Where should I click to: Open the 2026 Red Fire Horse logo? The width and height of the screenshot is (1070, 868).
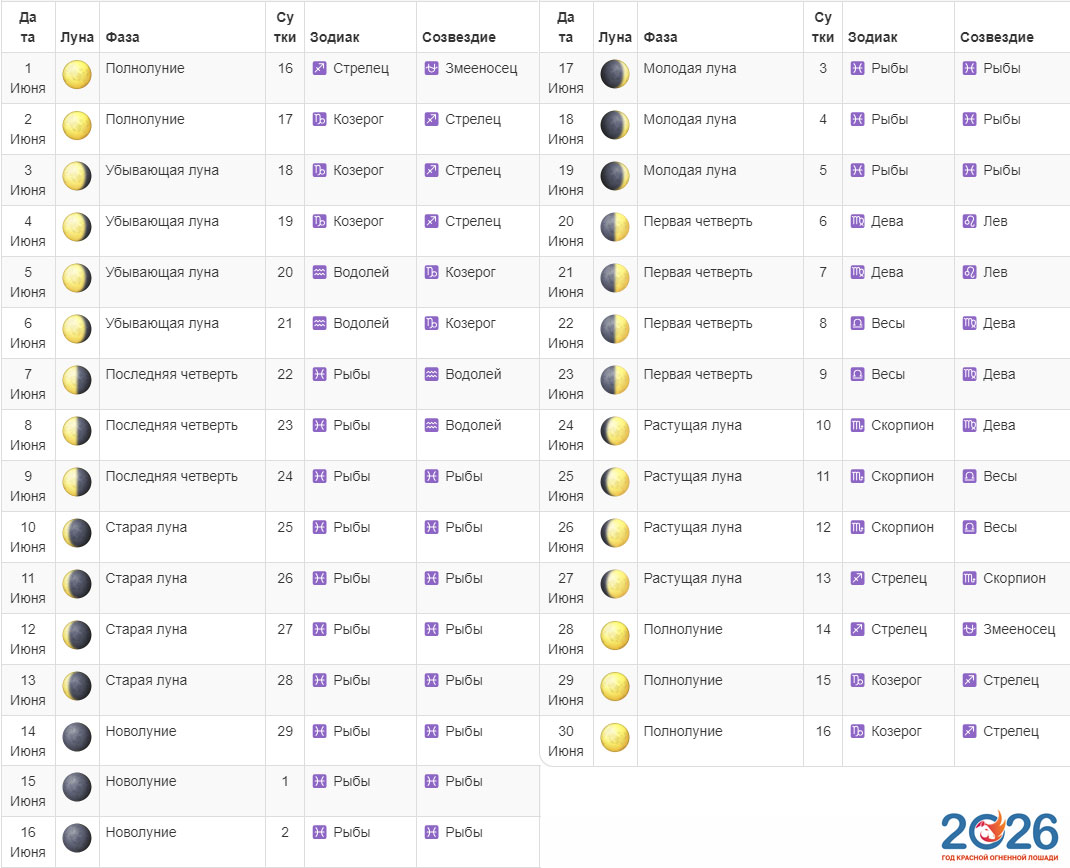click(998, 836)
